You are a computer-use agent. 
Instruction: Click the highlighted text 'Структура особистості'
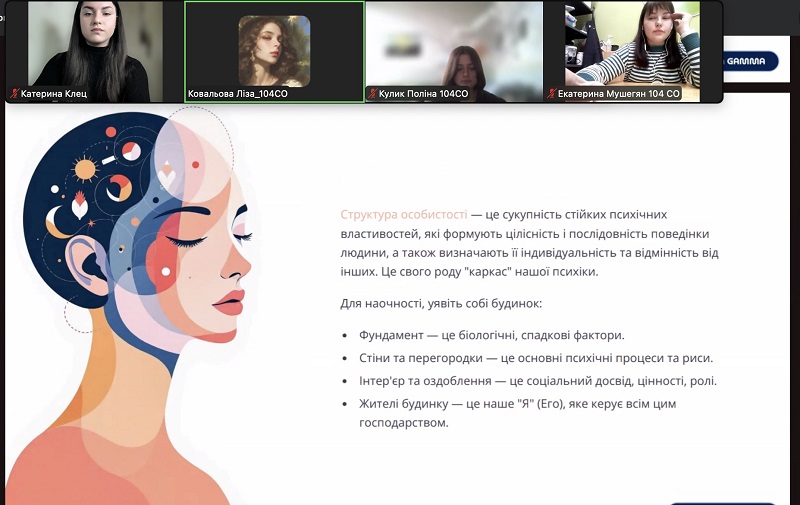pyautogui.click(x=403, y=215)
